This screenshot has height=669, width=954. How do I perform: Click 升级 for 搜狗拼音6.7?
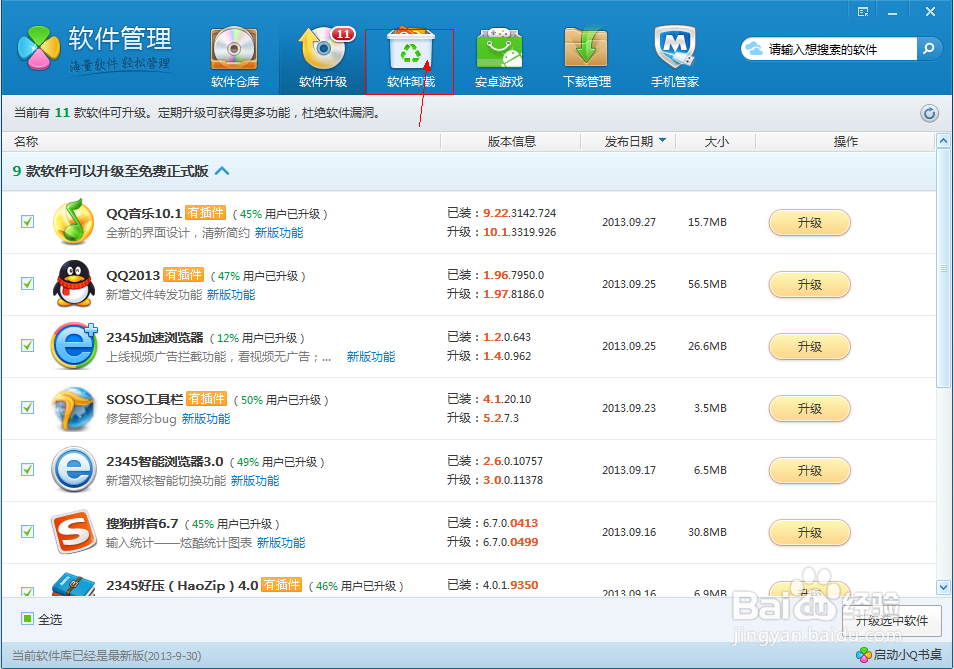tap(809, 533)
